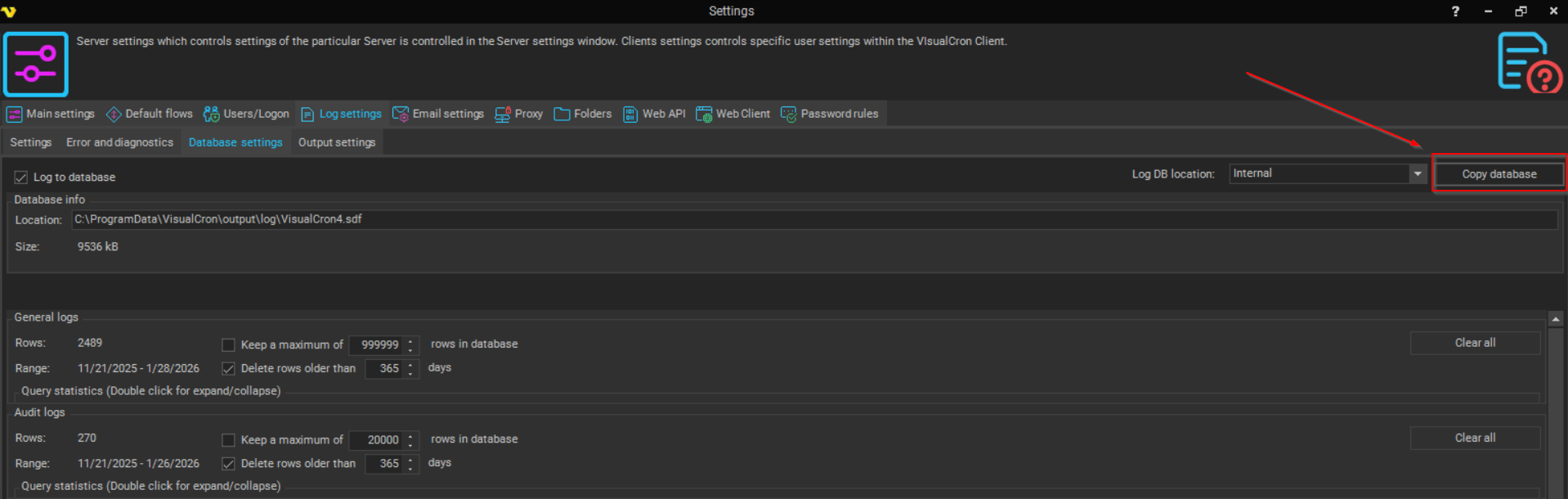Open the help document icon at top right
The height and width of the screenshot is (499, 1568).
click(x=1529, y=62)
